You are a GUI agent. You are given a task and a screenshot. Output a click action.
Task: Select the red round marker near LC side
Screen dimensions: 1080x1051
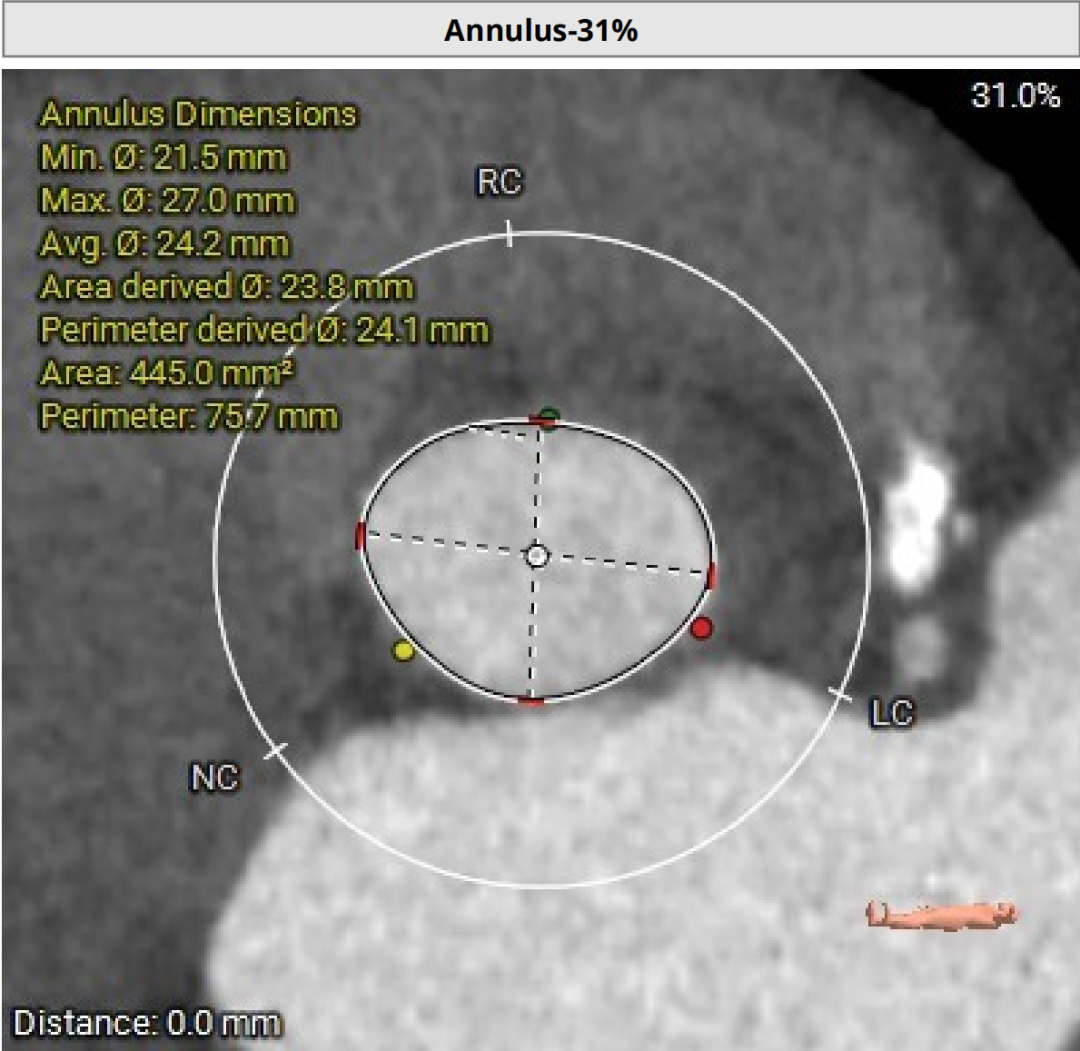701,627
